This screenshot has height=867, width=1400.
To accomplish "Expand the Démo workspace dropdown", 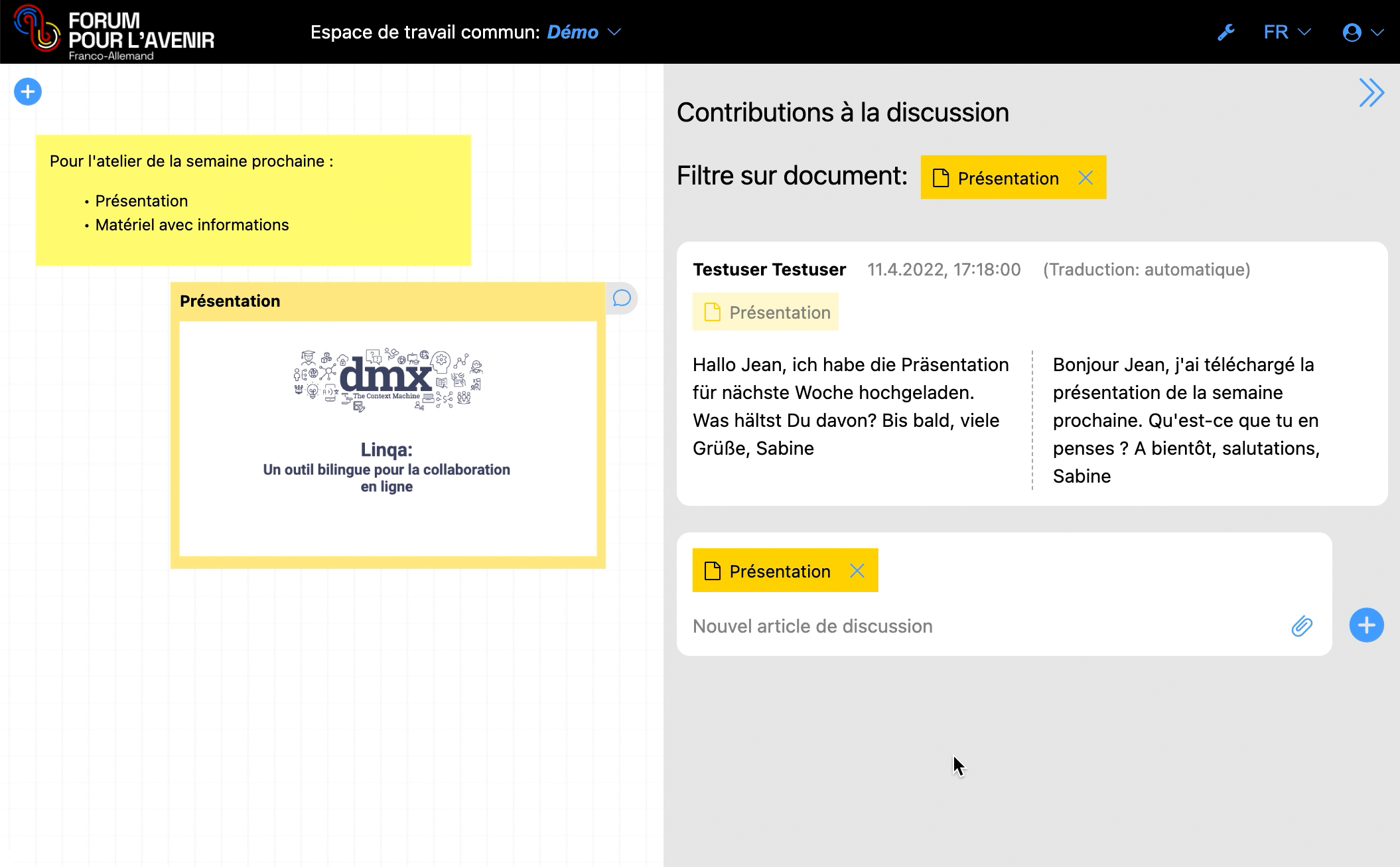I will 614,32.
